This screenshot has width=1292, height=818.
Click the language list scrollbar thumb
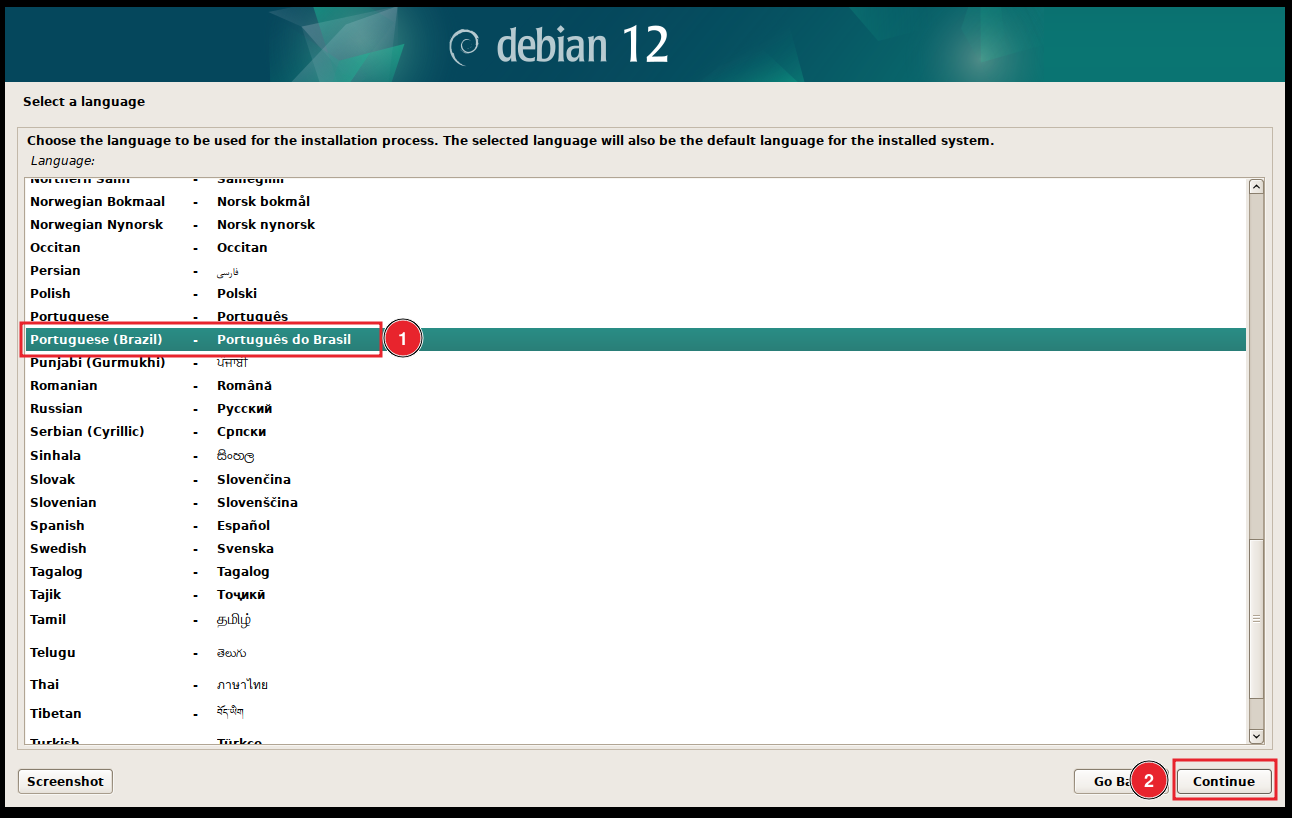(1257, 618)
